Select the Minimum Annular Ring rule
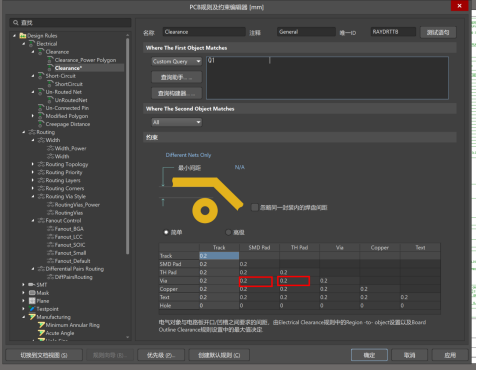This screenshot has width=477, height=371. 72,325
